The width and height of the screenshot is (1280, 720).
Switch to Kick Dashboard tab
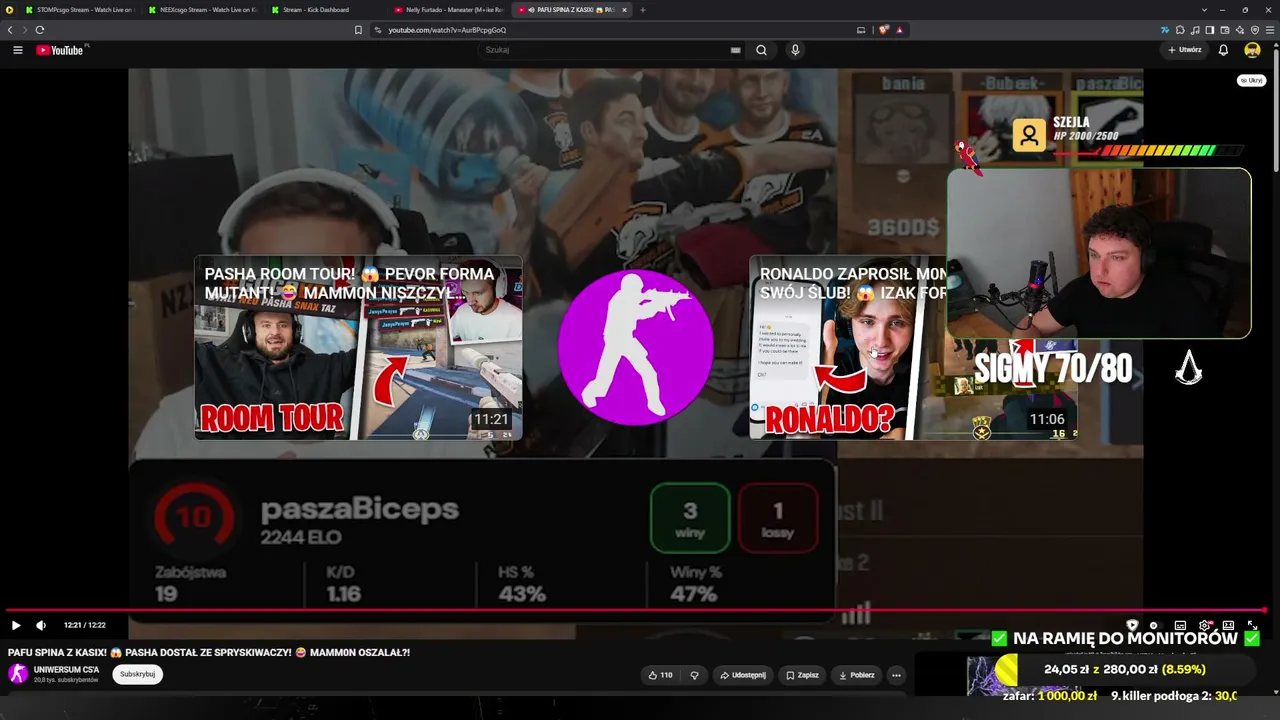(326, 10)
